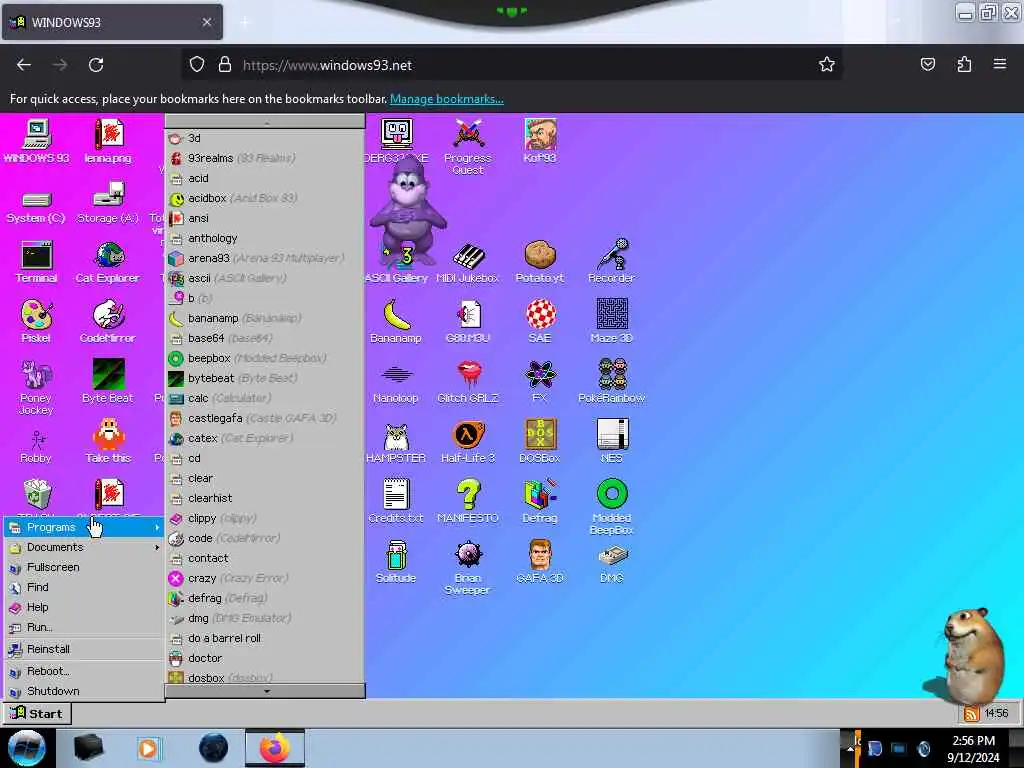Viewport: 1024px width, 768px height.
Task: Launch the Terminal desktop icon
Action: tap(36, 262)
